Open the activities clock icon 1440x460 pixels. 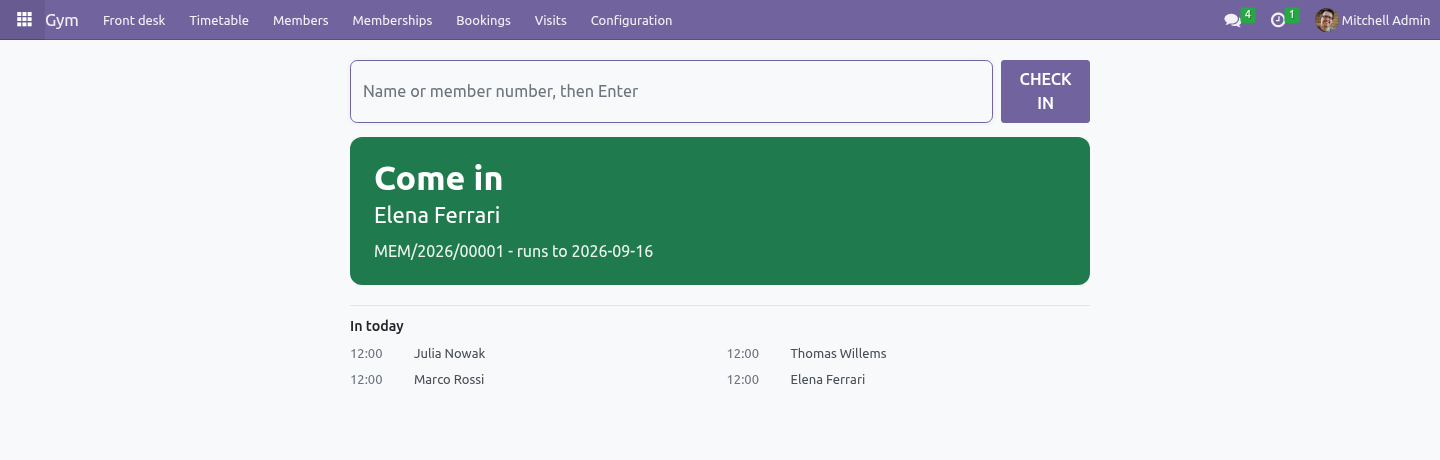pos(1278,20)
